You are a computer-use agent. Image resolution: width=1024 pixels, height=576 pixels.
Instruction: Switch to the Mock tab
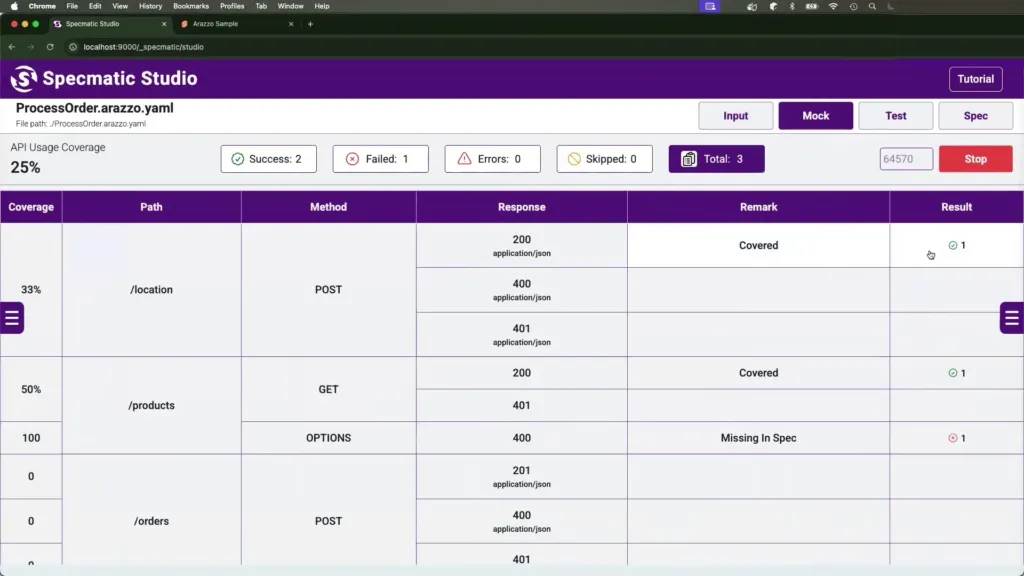pos(815,116)
